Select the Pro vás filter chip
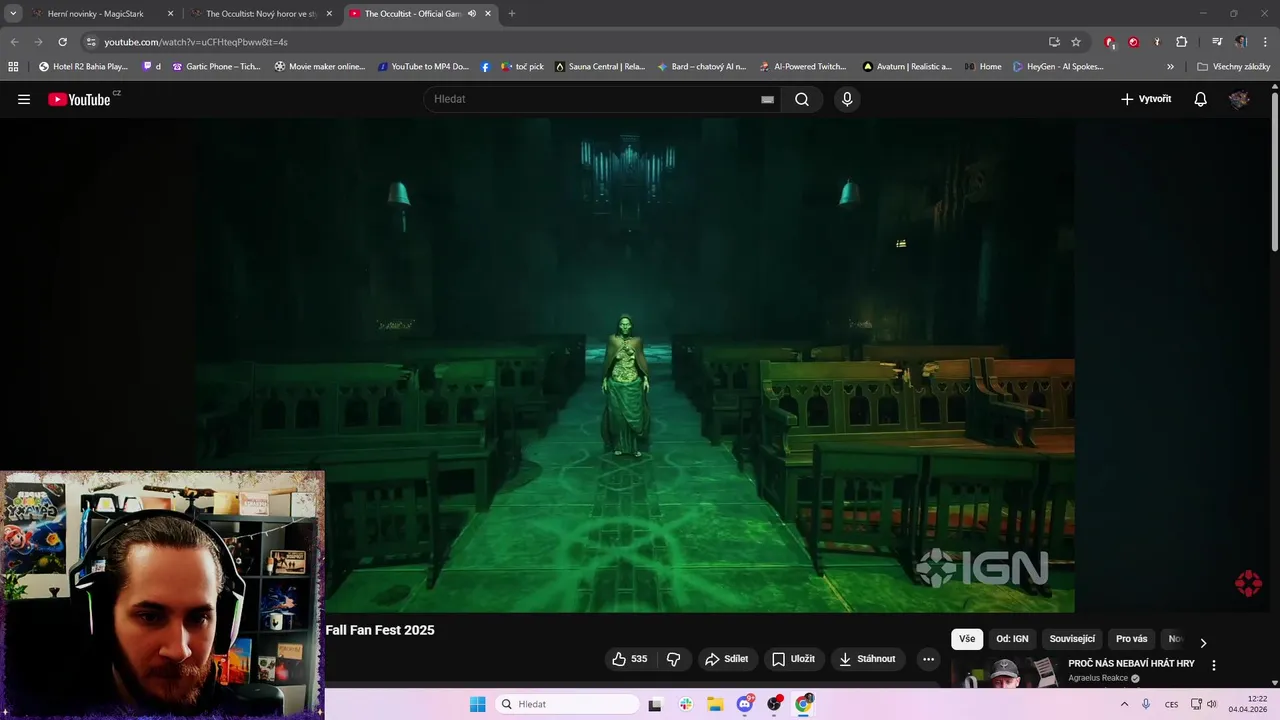The image size is (1280, 720). (x=1132, y=639)
